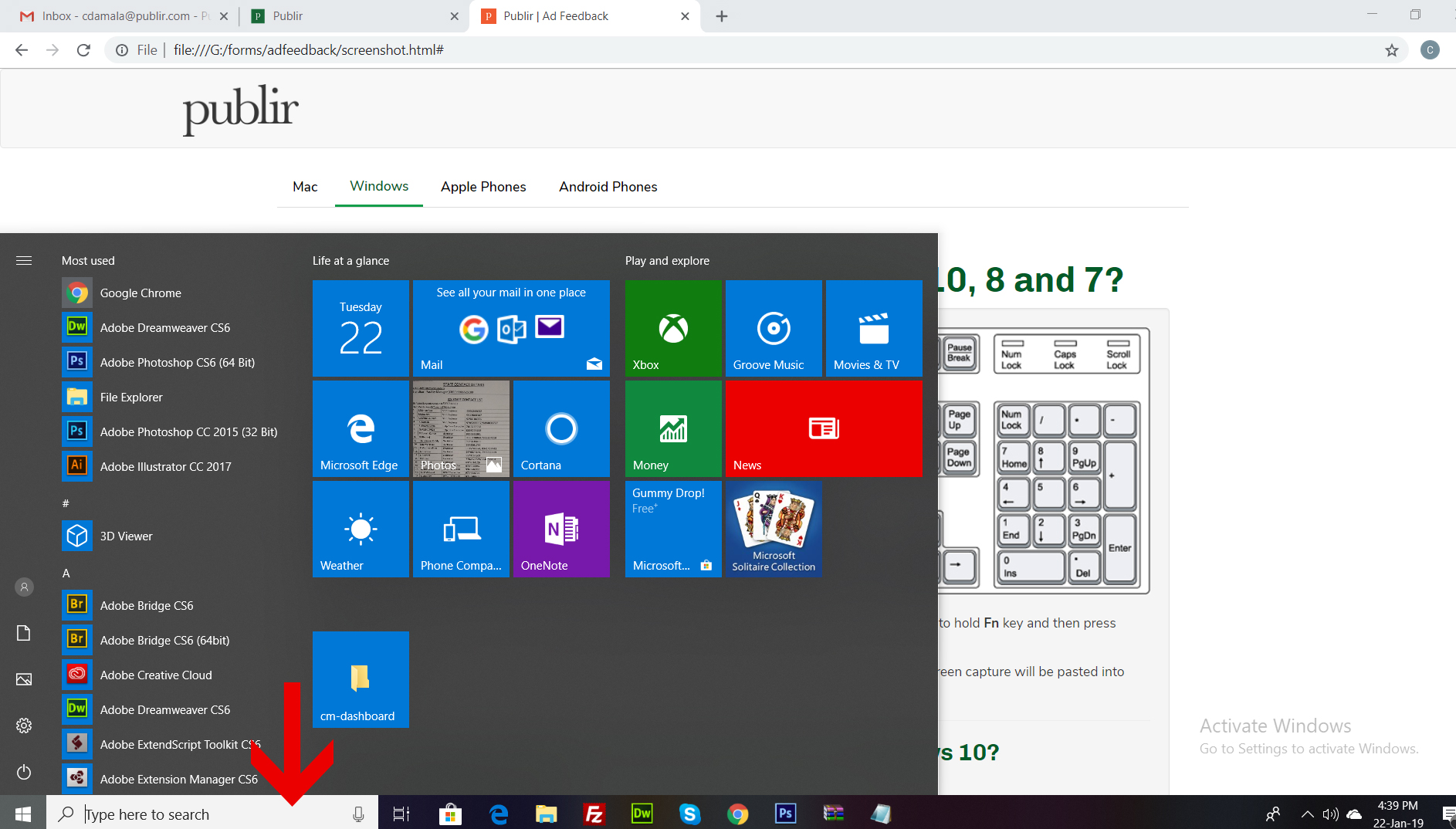Open Documents from Start sidebar
Screen dimensions: 1456x829
(x=24, y=633)
